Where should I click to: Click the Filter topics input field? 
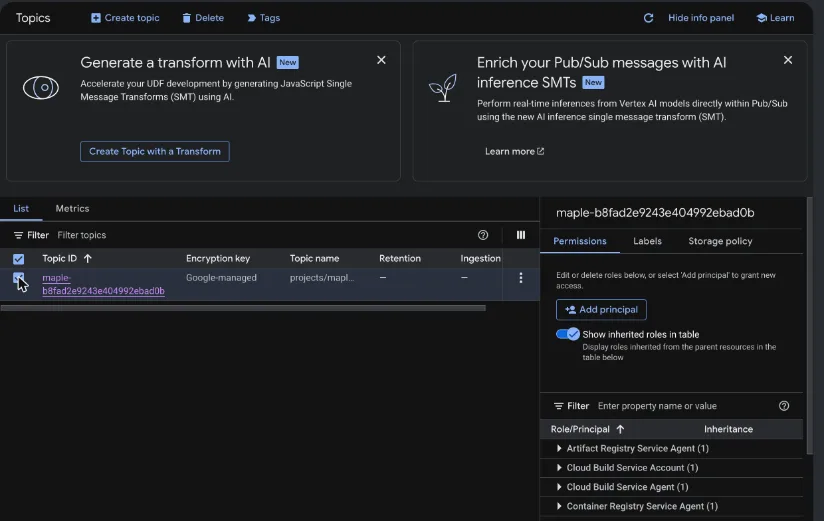tap(263, 235)
